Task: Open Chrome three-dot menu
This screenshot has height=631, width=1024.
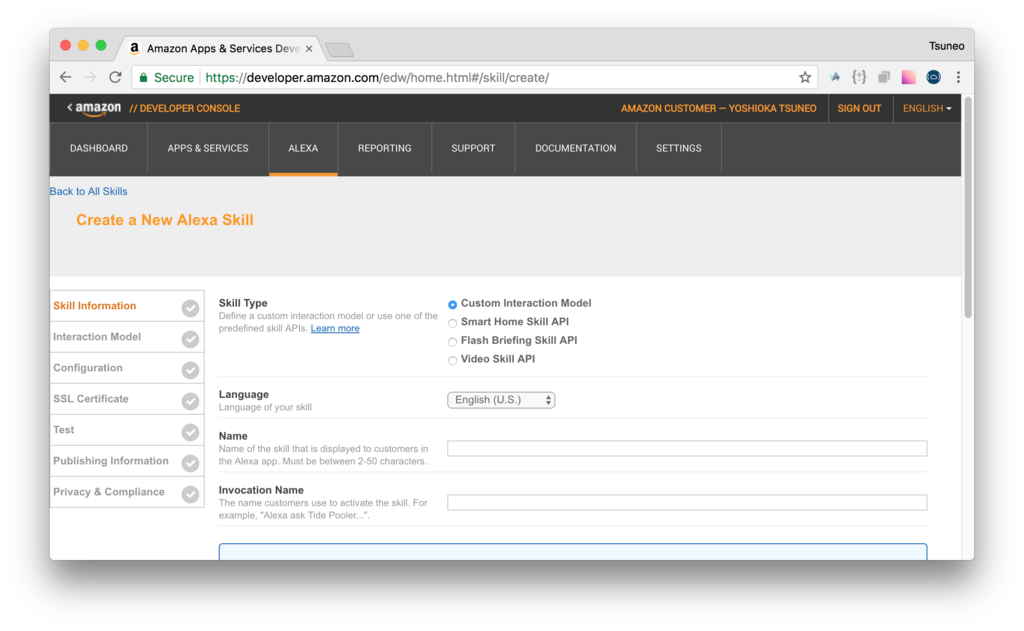Action: point(958,77)
